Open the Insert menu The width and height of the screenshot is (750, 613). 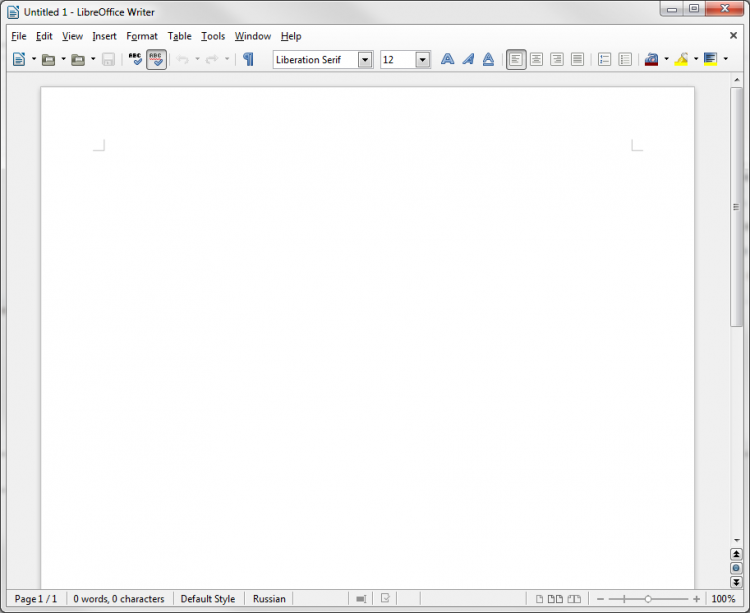(104, 36)
